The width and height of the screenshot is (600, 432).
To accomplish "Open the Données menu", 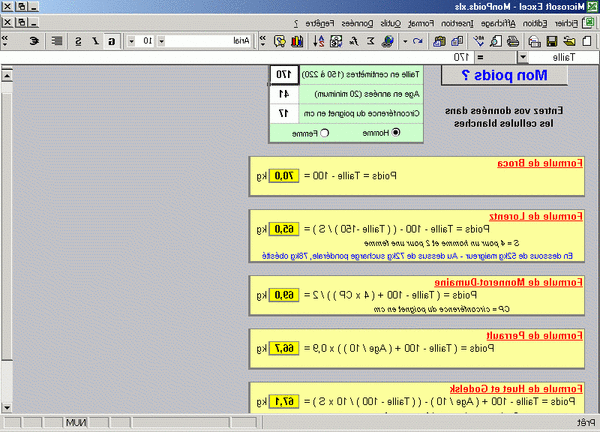I will [357, 23].
